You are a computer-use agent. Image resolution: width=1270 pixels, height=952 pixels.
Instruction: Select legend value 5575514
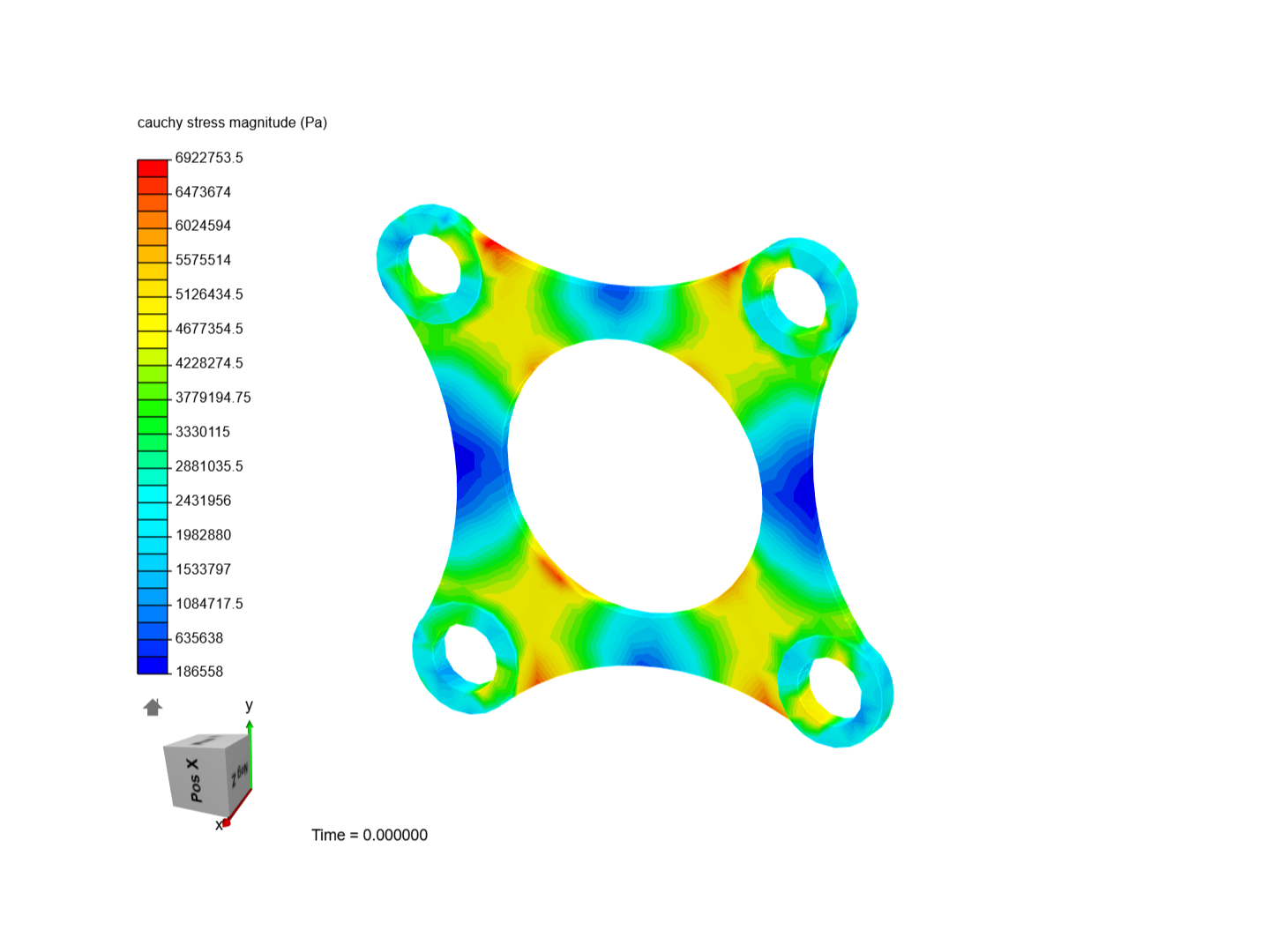[x=203, y=260]
